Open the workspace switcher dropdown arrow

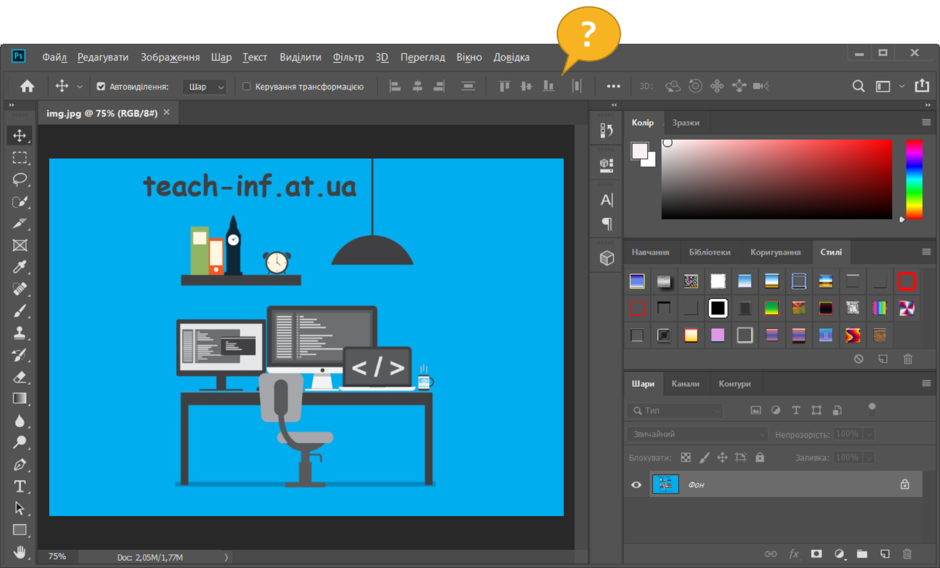[902, 86]
